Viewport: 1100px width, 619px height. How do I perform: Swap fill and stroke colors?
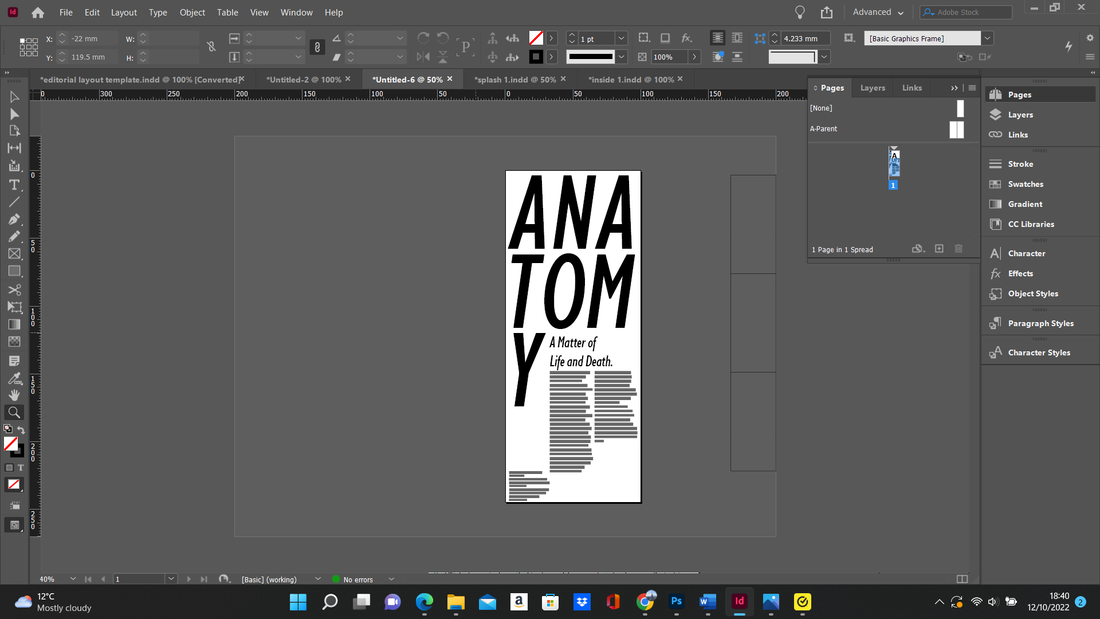coord(21,430)
